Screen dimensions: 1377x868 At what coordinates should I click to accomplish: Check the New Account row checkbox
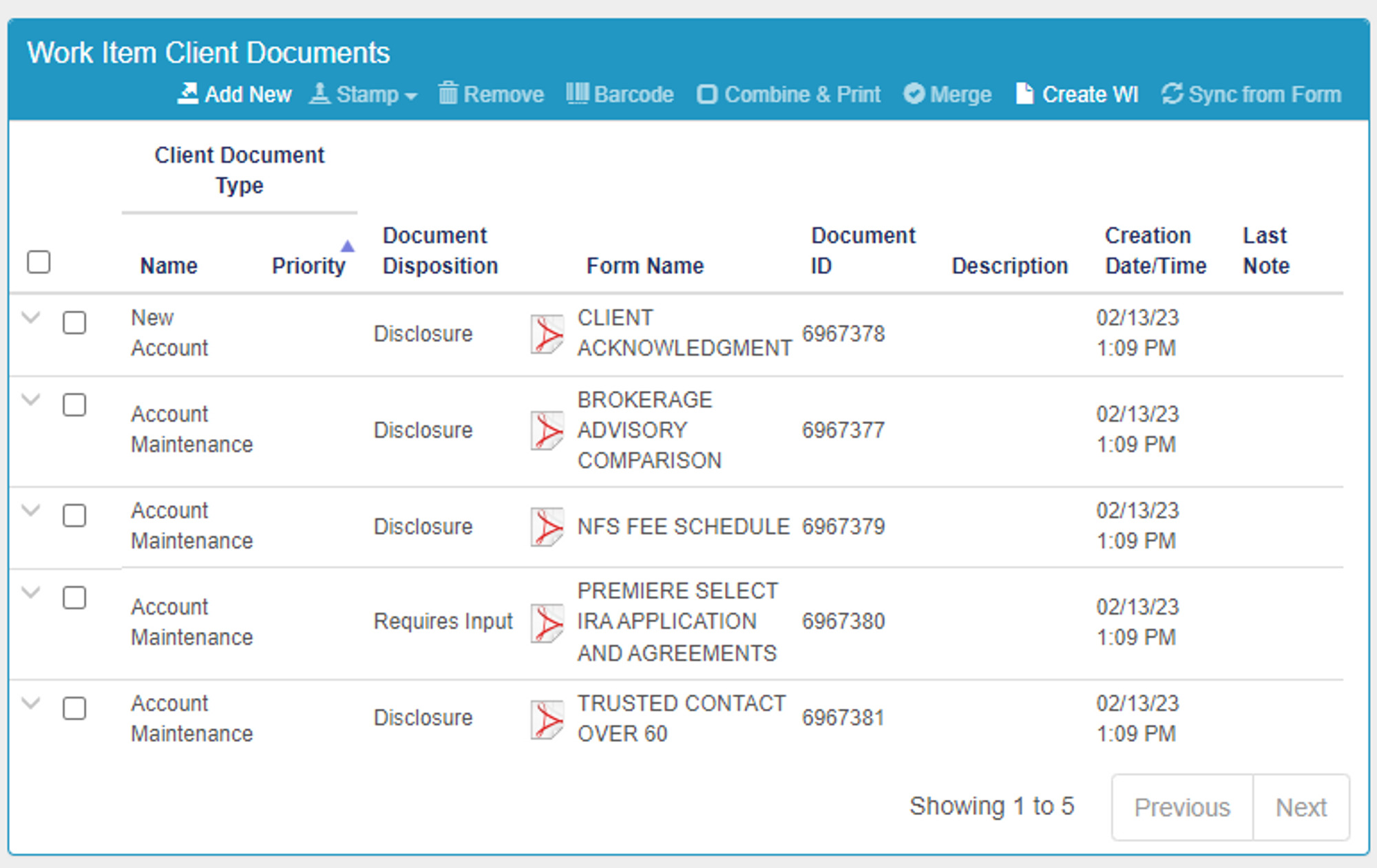tap(74, 323)
